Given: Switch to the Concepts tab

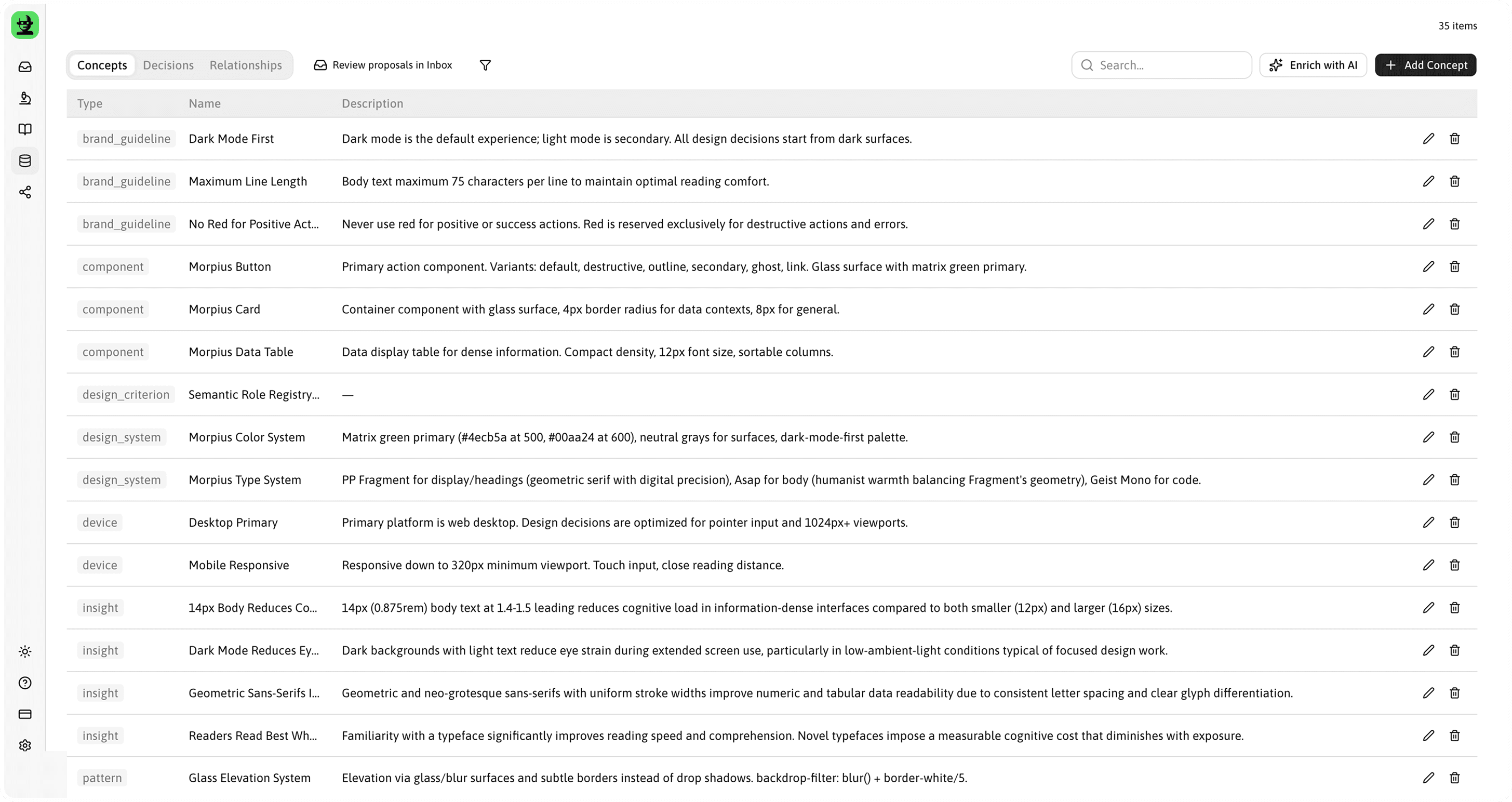Looking at the screenshot, I should 102,65.
